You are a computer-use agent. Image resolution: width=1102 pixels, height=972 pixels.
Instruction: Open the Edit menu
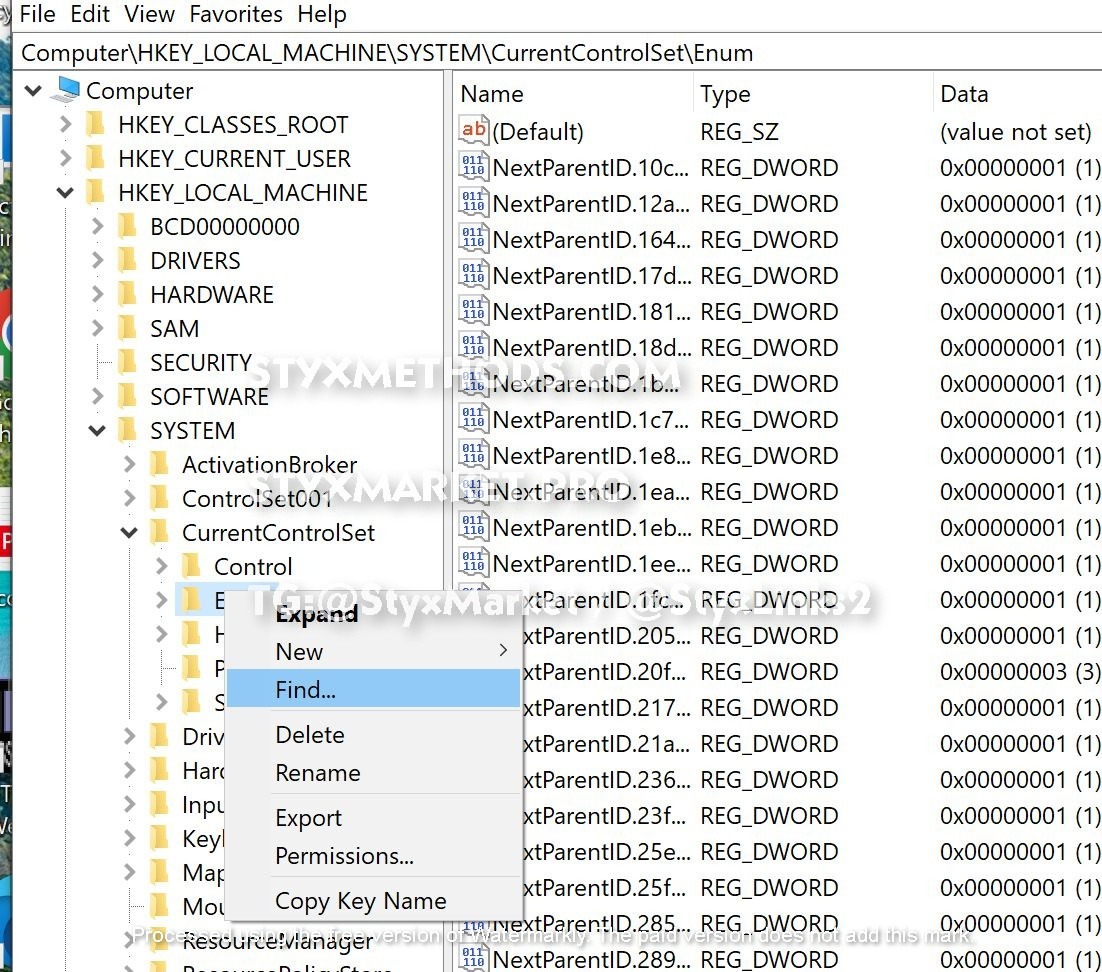(89, 14)
